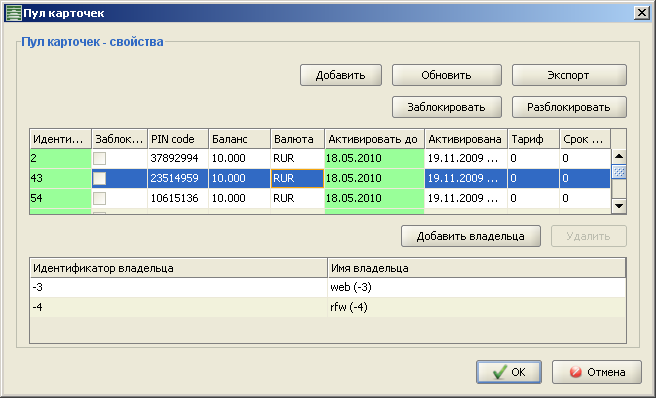Image resolution: width=656 pixels, height=398 pixels.
Task: Click the Экспорт button
Action: pos(569,75)
